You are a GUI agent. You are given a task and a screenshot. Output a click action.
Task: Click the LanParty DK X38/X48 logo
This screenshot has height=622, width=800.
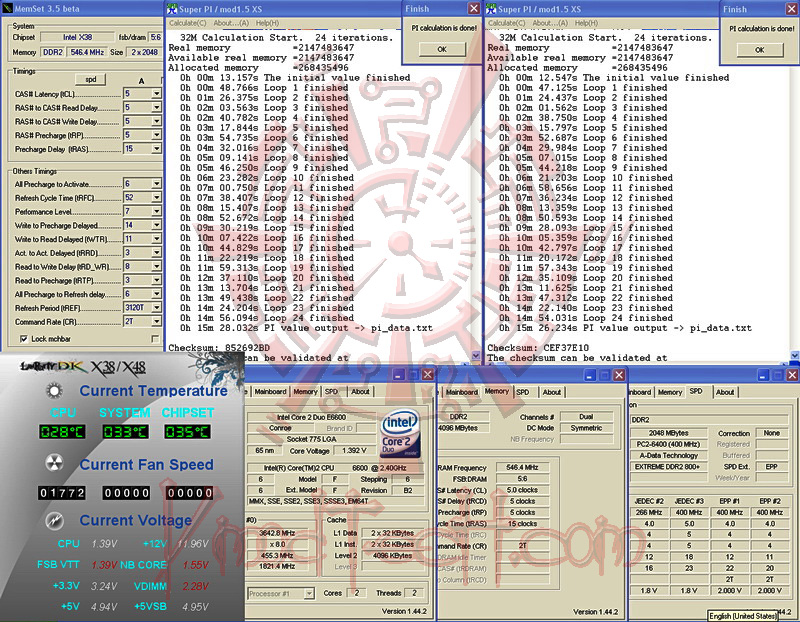pyautogui.click(x=83, y=366)
